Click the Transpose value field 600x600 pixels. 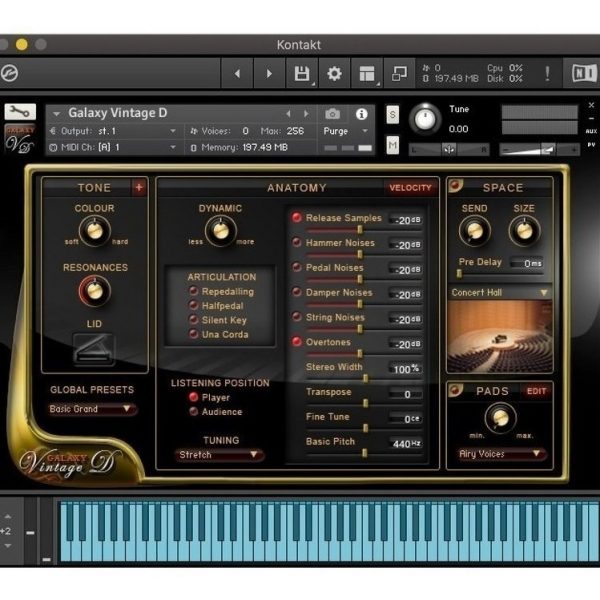coord(406,394)
